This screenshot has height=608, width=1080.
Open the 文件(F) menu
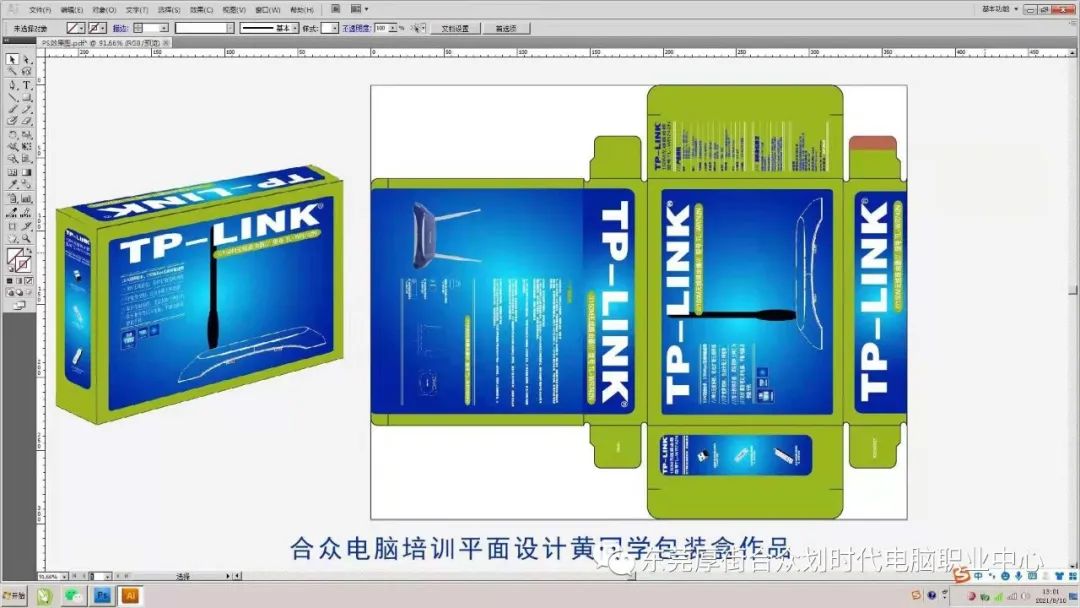[40, 10]
